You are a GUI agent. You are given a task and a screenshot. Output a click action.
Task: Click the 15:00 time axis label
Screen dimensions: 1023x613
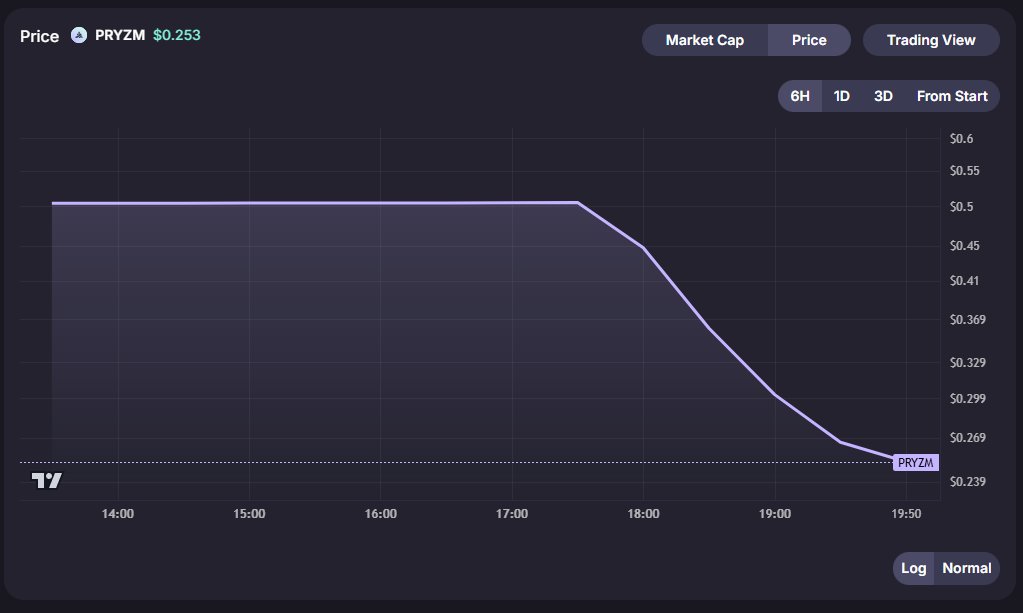click(249, 514)
